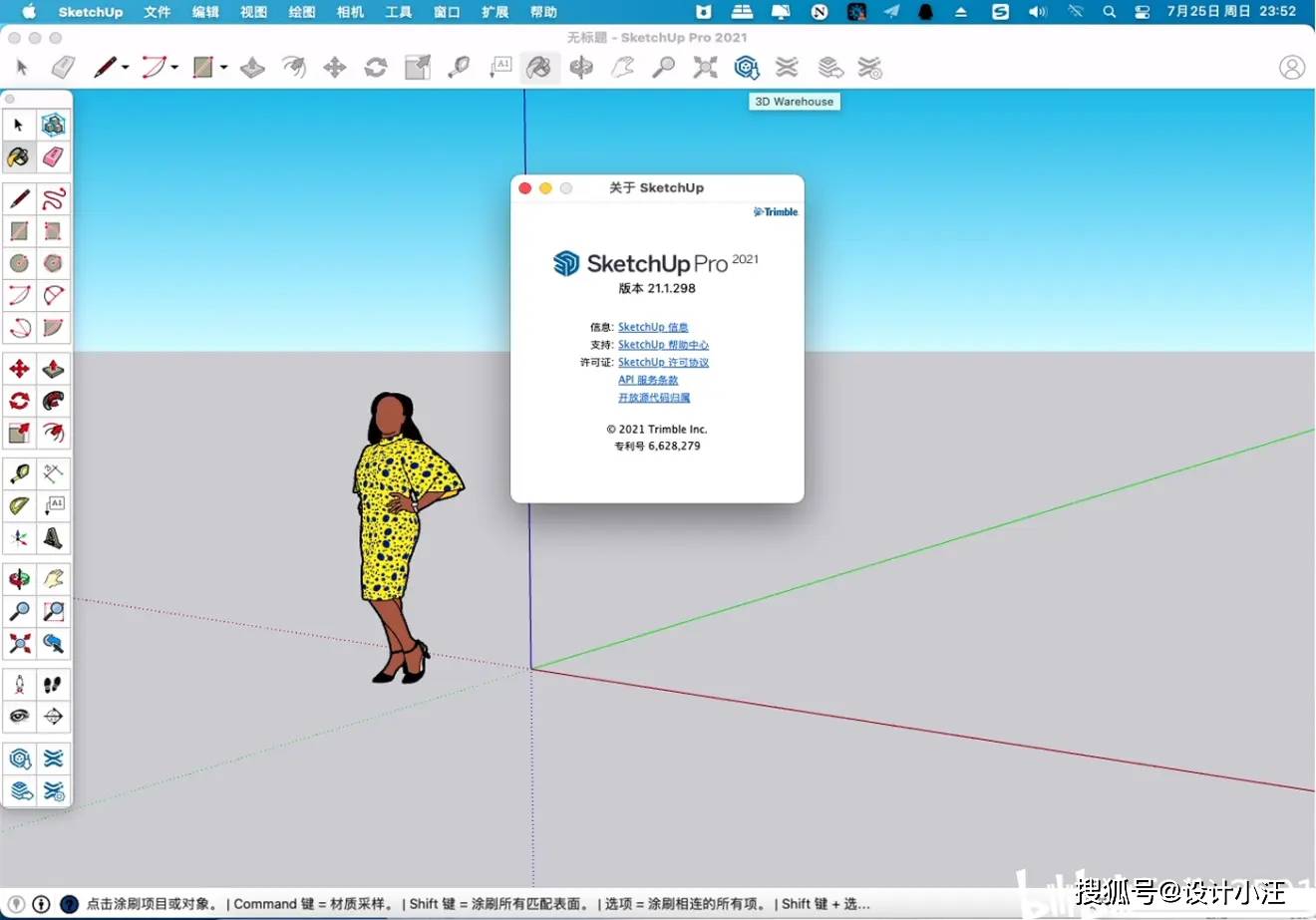Choose the Look Around eye tool
This screenshot has width=1316, height=920.
[x=19, y=716]
